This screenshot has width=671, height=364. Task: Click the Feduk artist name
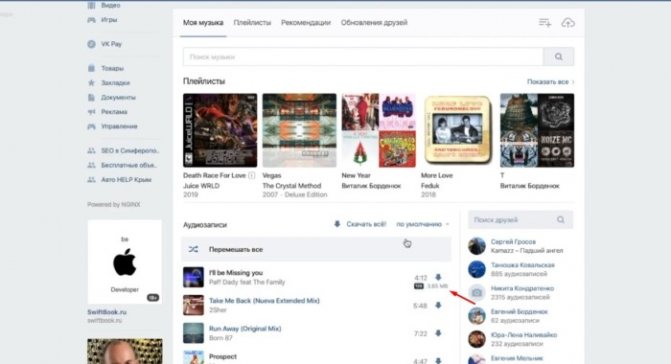(430, 186)
